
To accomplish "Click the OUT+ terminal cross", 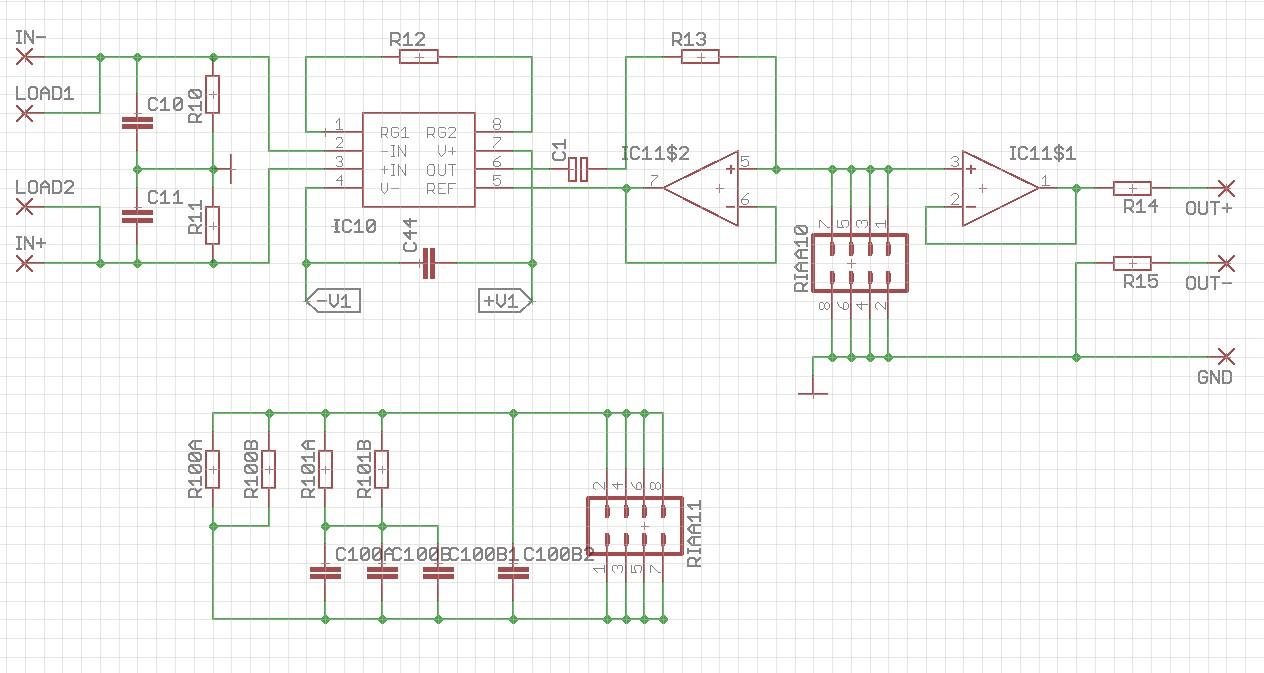I will 1227,188.
